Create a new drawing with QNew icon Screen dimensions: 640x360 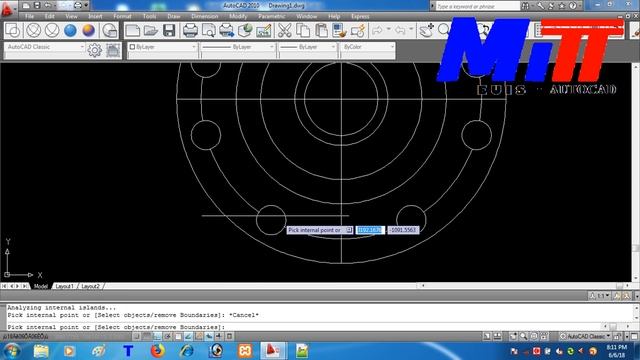pyautogui.click(x=133, y=31)
